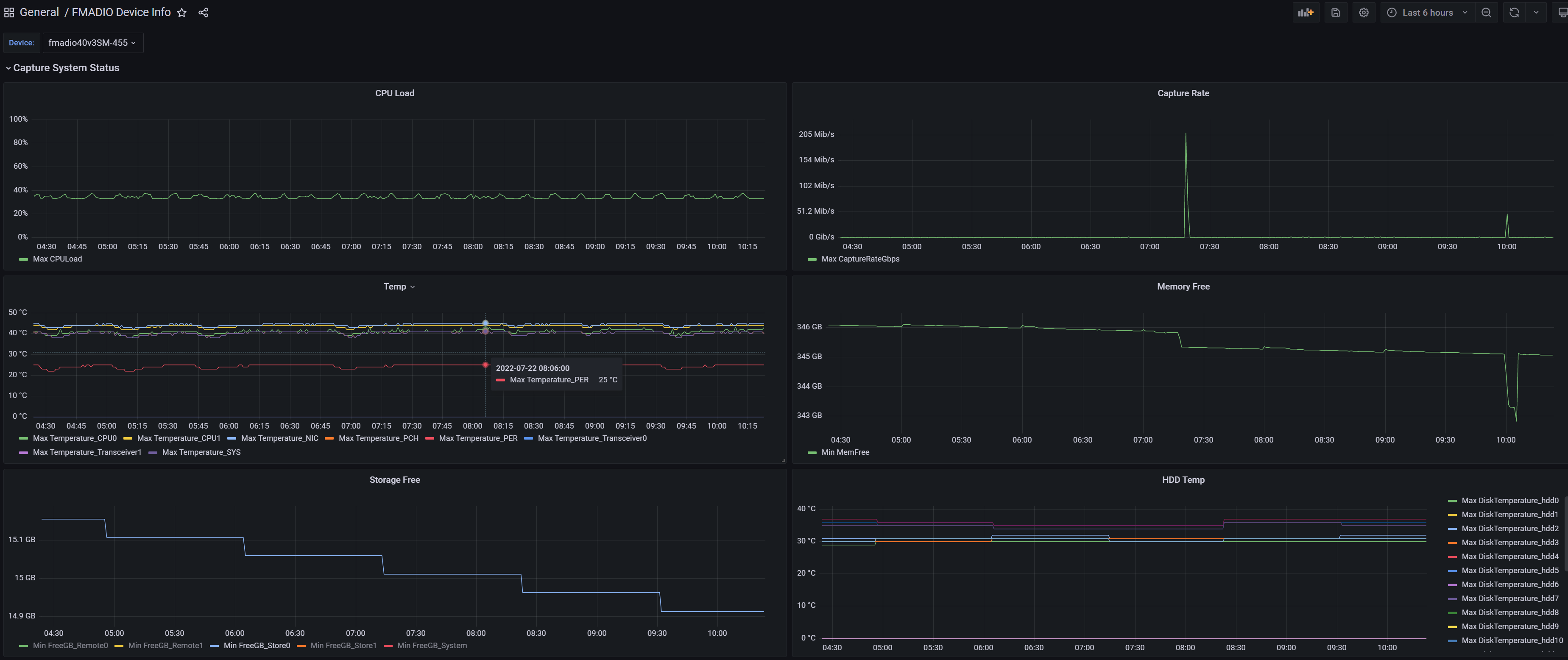The image size is (1568, 660).
Task: Open the dashboards grid icon
Action: click(x=9, y=12)
